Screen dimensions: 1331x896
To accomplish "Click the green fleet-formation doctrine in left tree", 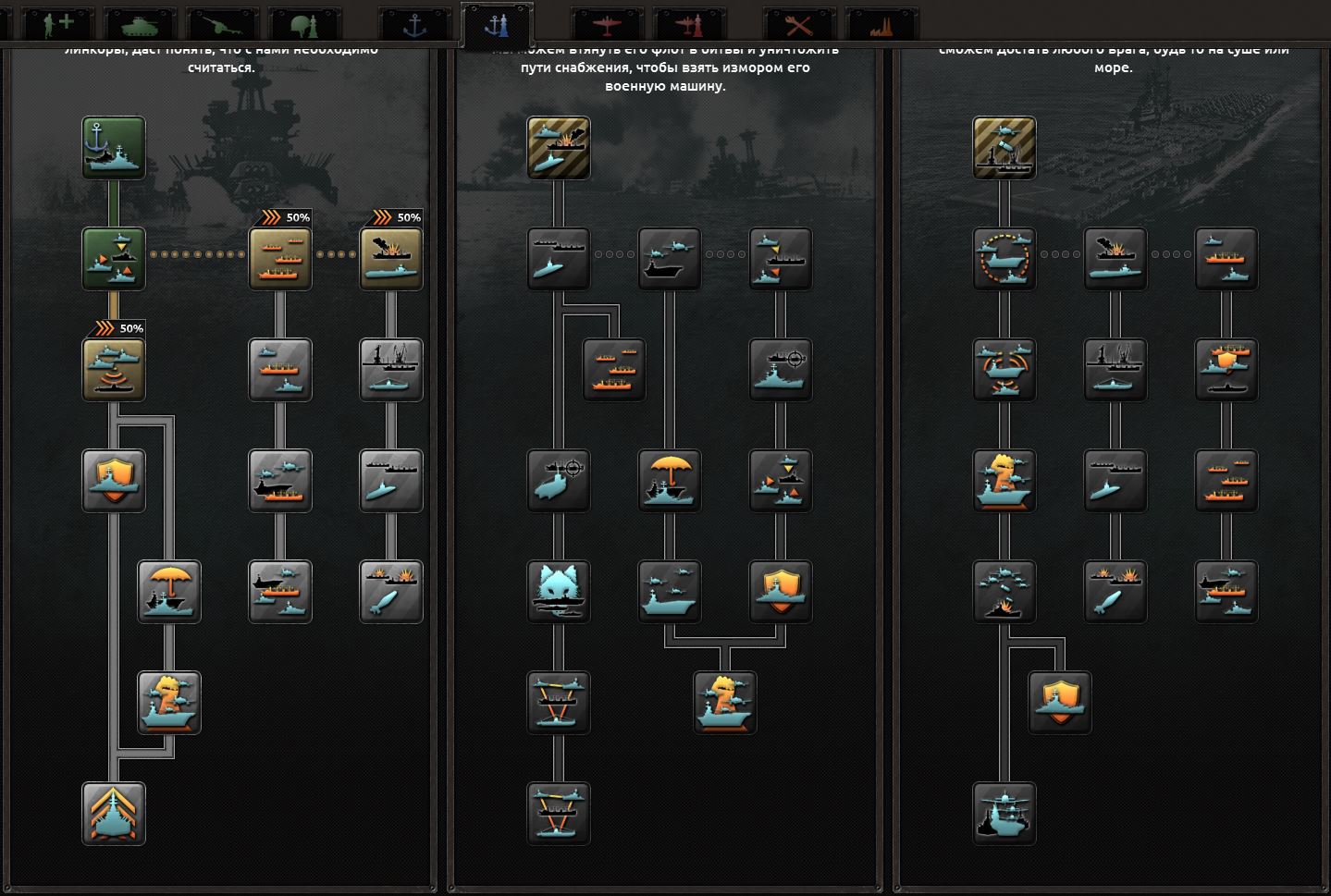I will point(114,259).
